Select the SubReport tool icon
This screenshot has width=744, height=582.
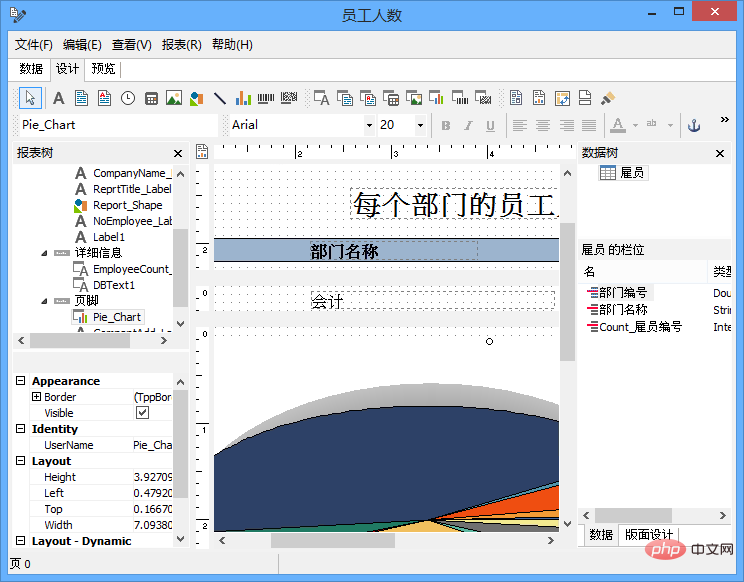pos(539,98)
